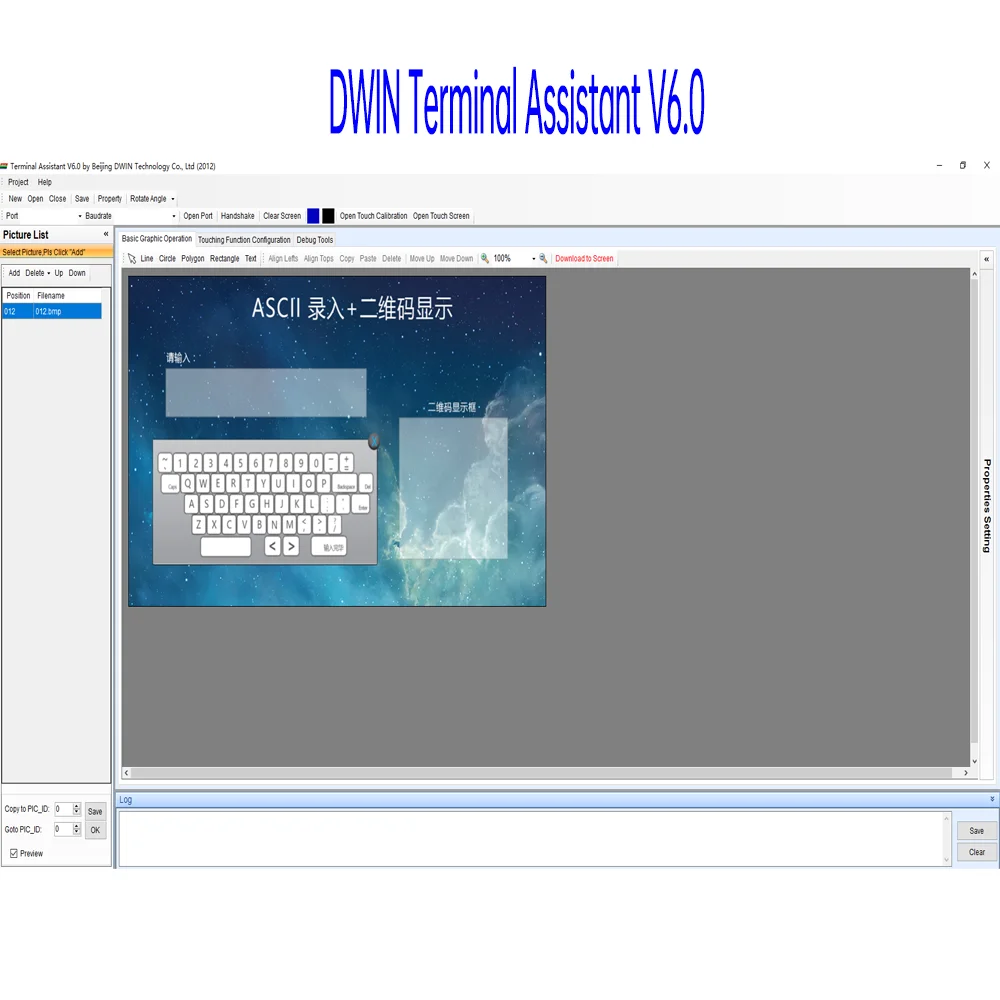1000x1000 pixels.
Task: Click Open Touch Screen
Action: pyautogui.click(x=441, y=216)
